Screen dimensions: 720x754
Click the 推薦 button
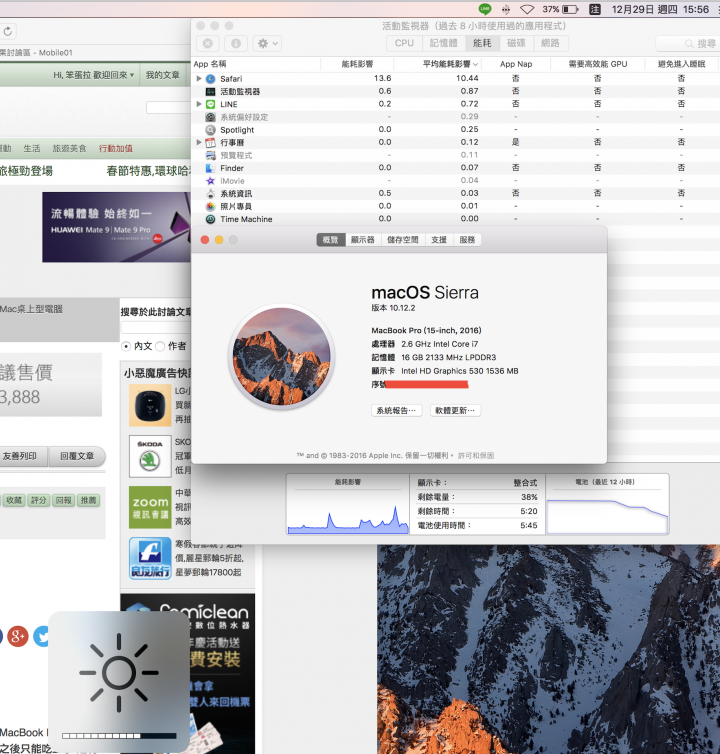click(x=88, y=500)
